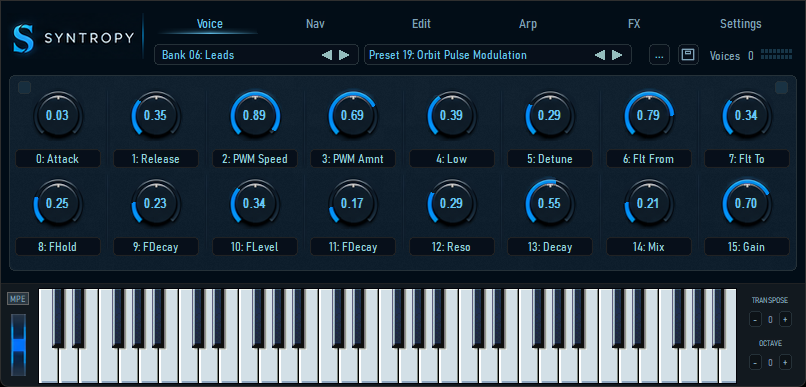
Task: Open the ellipsis more options button
Action: (660, 54)
